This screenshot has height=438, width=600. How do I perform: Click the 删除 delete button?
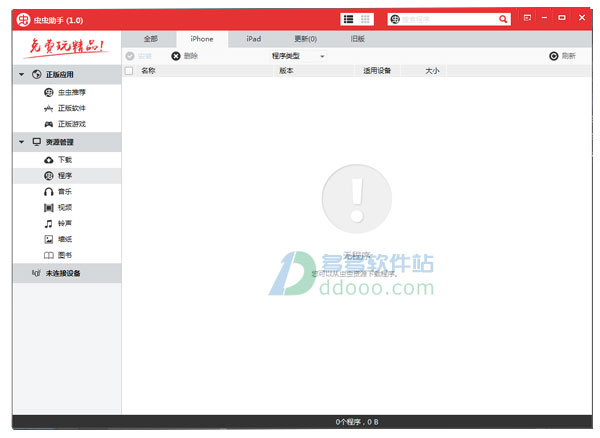coord(184,56)
